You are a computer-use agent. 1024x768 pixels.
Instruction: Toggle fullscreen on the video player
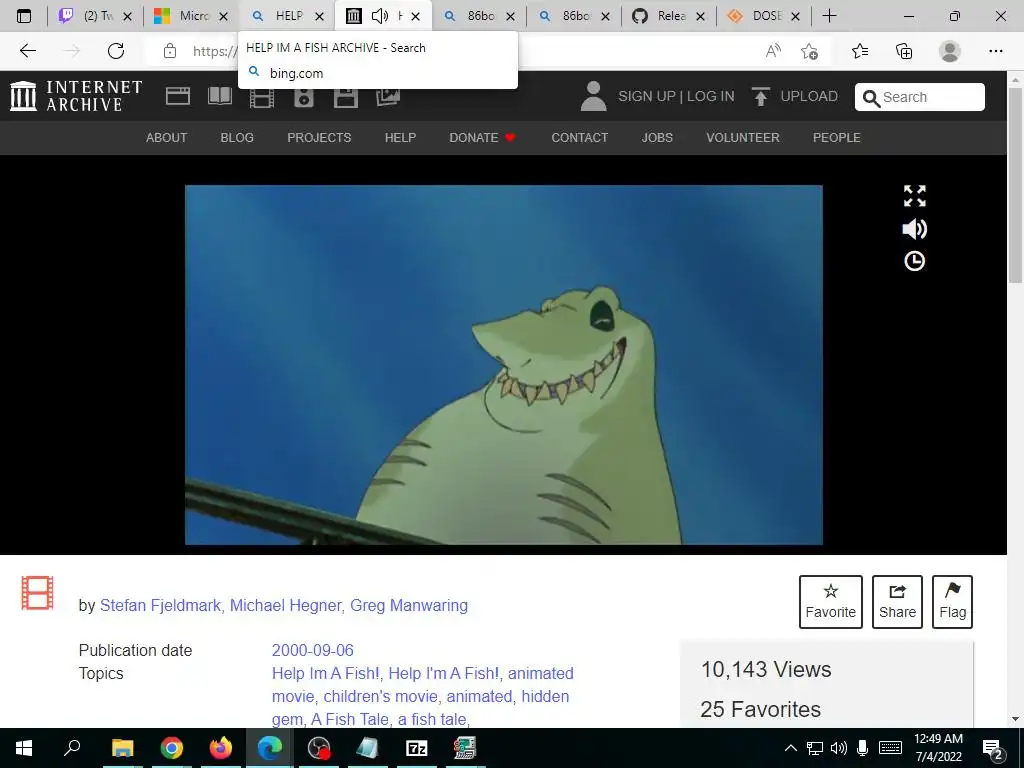[914, 195]
